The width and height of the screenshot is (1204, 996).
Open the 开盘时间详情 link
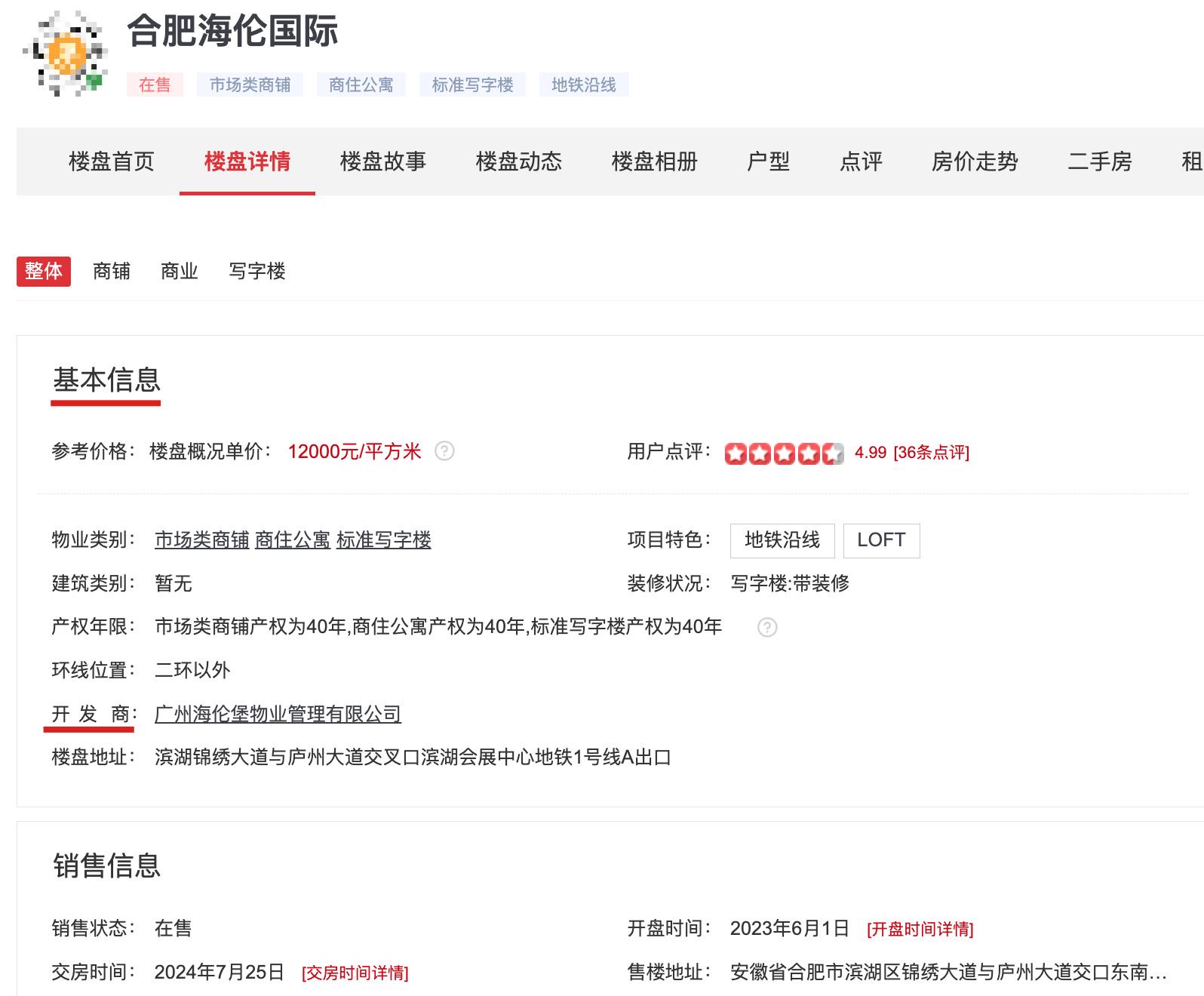click(920, 930)
